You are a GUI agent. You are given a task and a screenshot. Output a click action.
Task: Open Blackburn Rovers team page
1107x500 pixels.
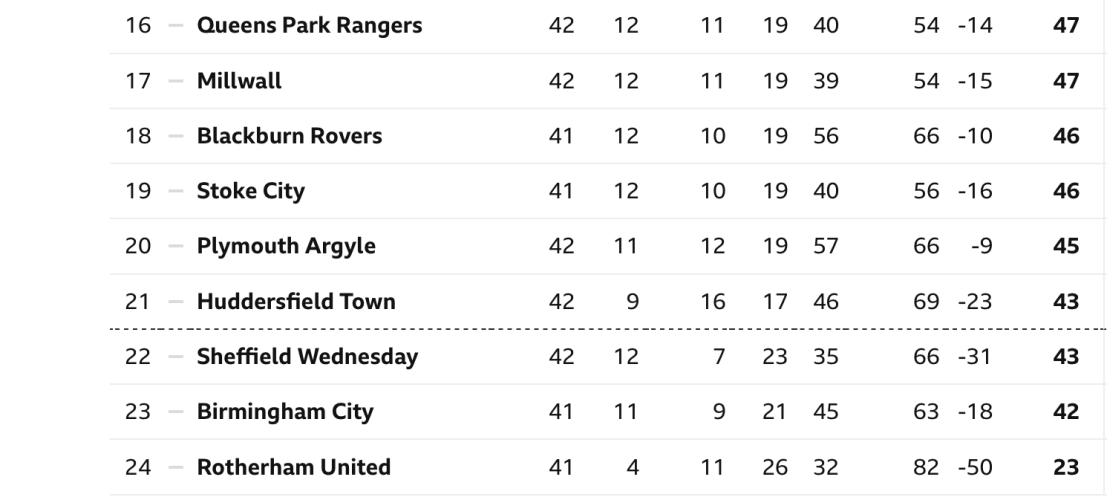point(289,136)
